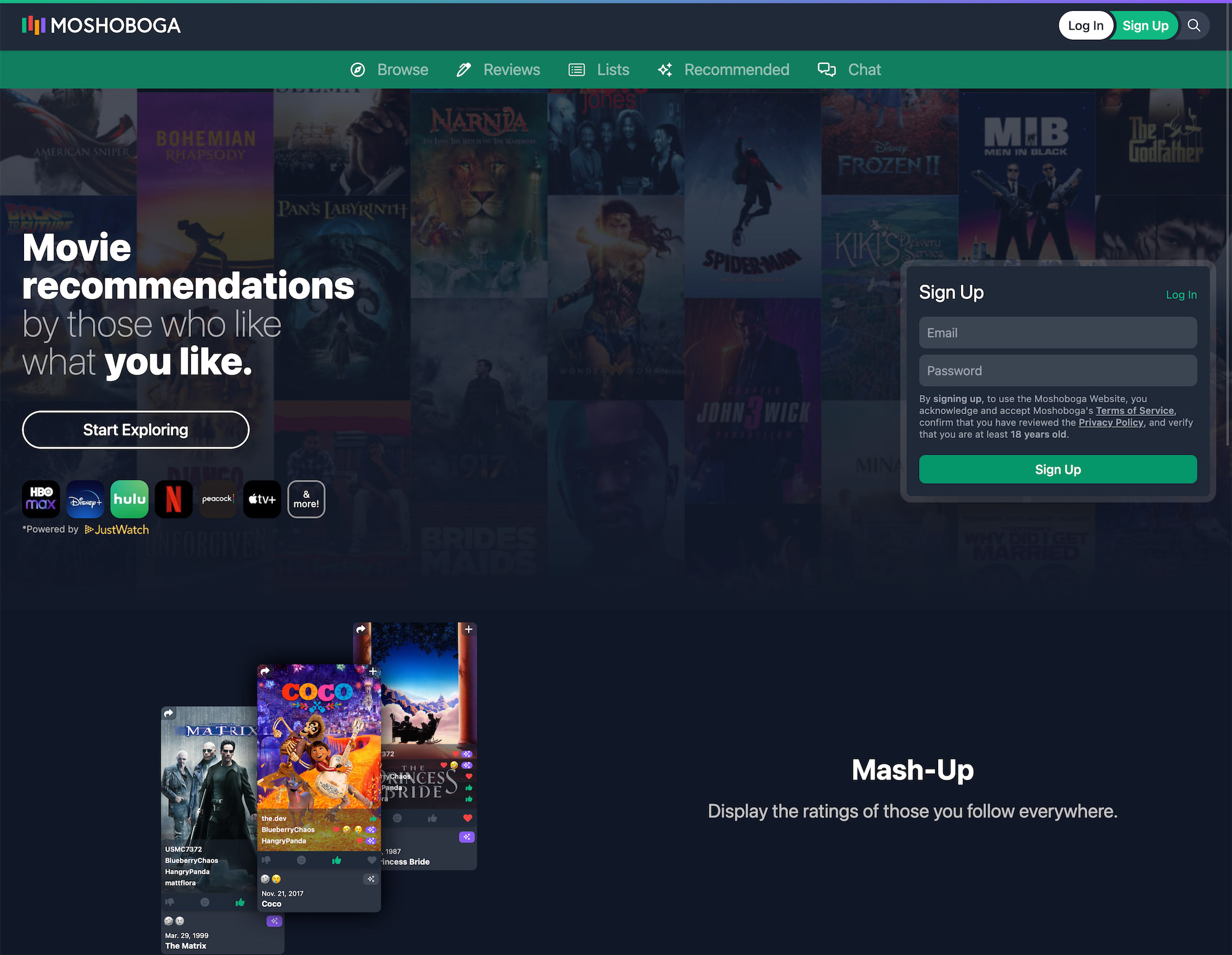Select the Apple TV+ streaming icon
1232x955 pixels.
(x=262, y=499)
